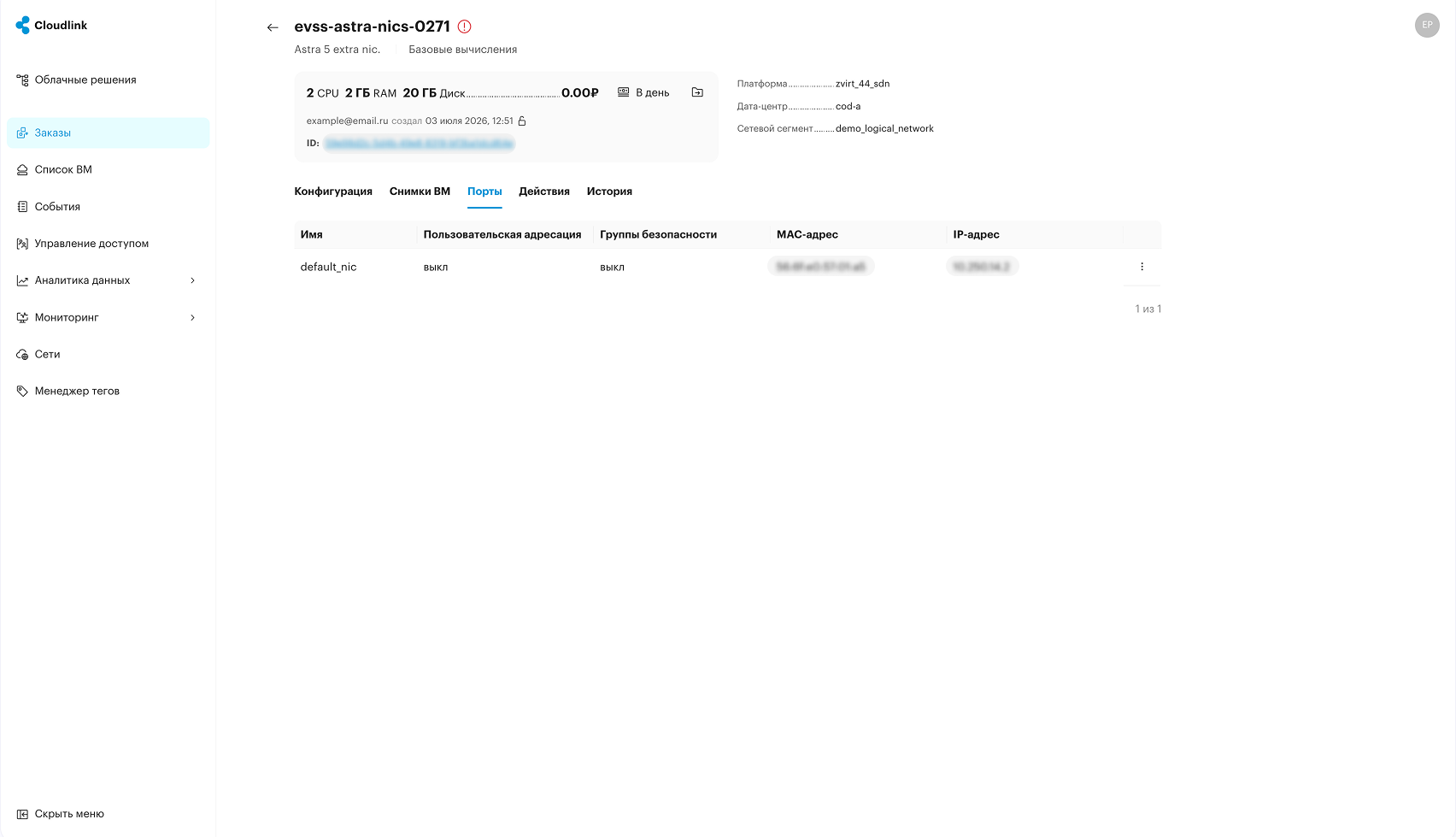Select the Порты tab
The image size is (1456, 837).
point(484,192)
